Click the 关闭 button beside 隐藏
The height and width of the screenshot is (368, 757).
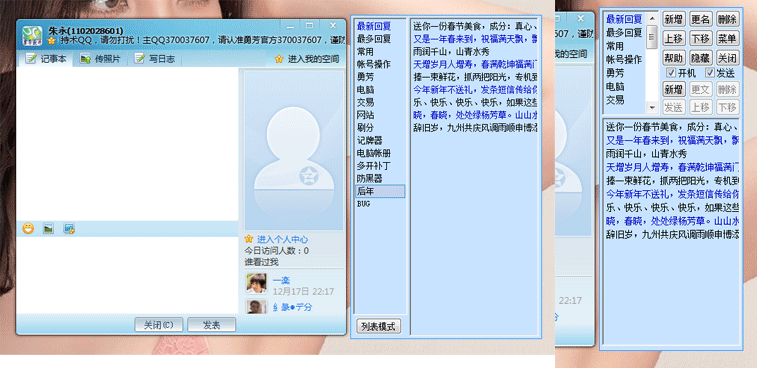coord(727,58)
